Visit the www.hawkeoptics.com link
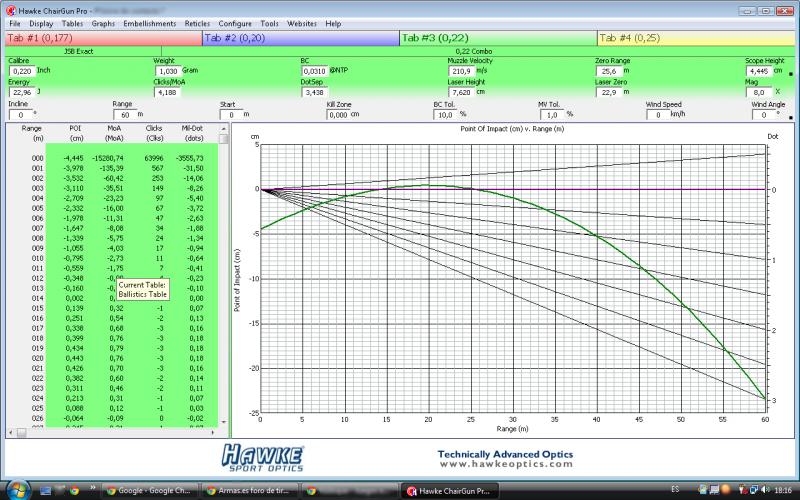This screenshot has height=500, width=800. point(505,464)
